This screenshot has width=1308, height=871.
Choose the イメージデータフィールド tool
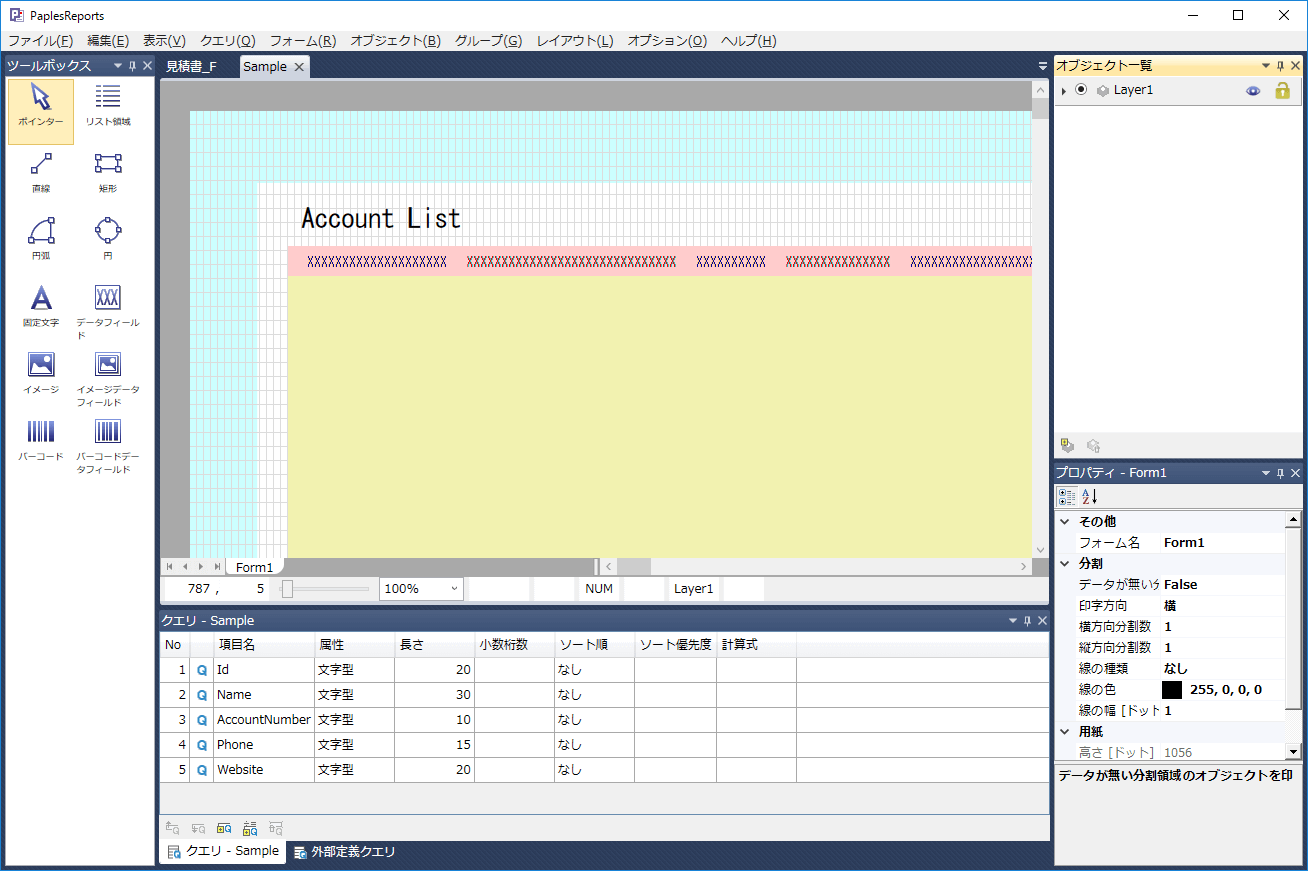(x=108, y=378)
